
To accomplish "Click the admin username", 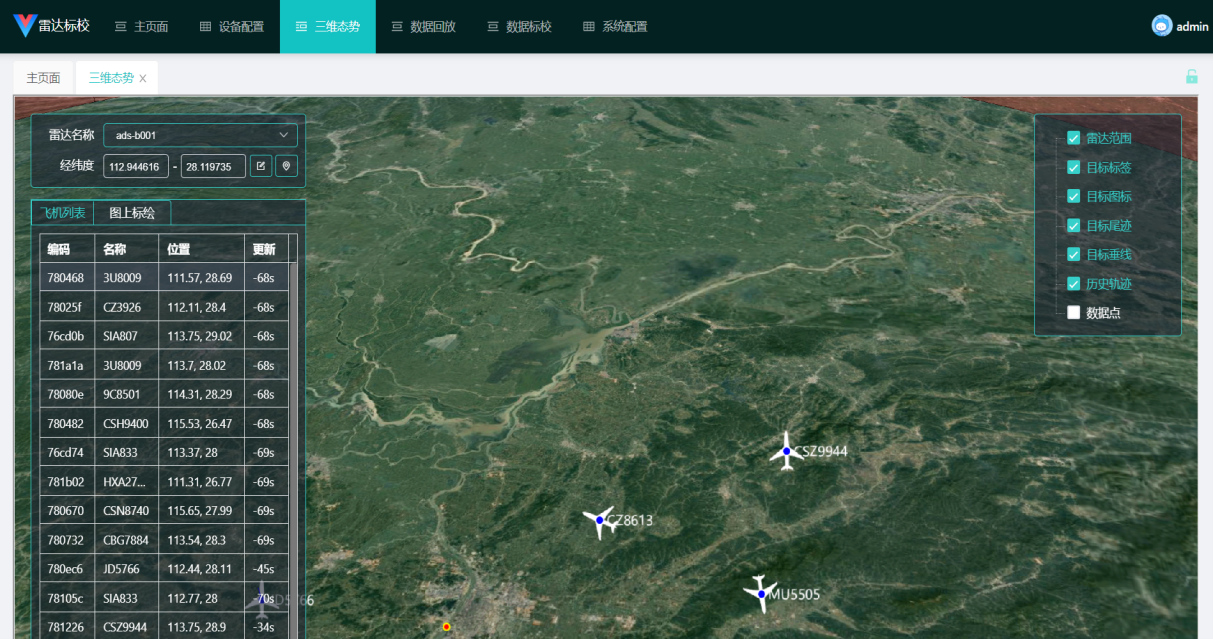I will [x=1193, y=27].
